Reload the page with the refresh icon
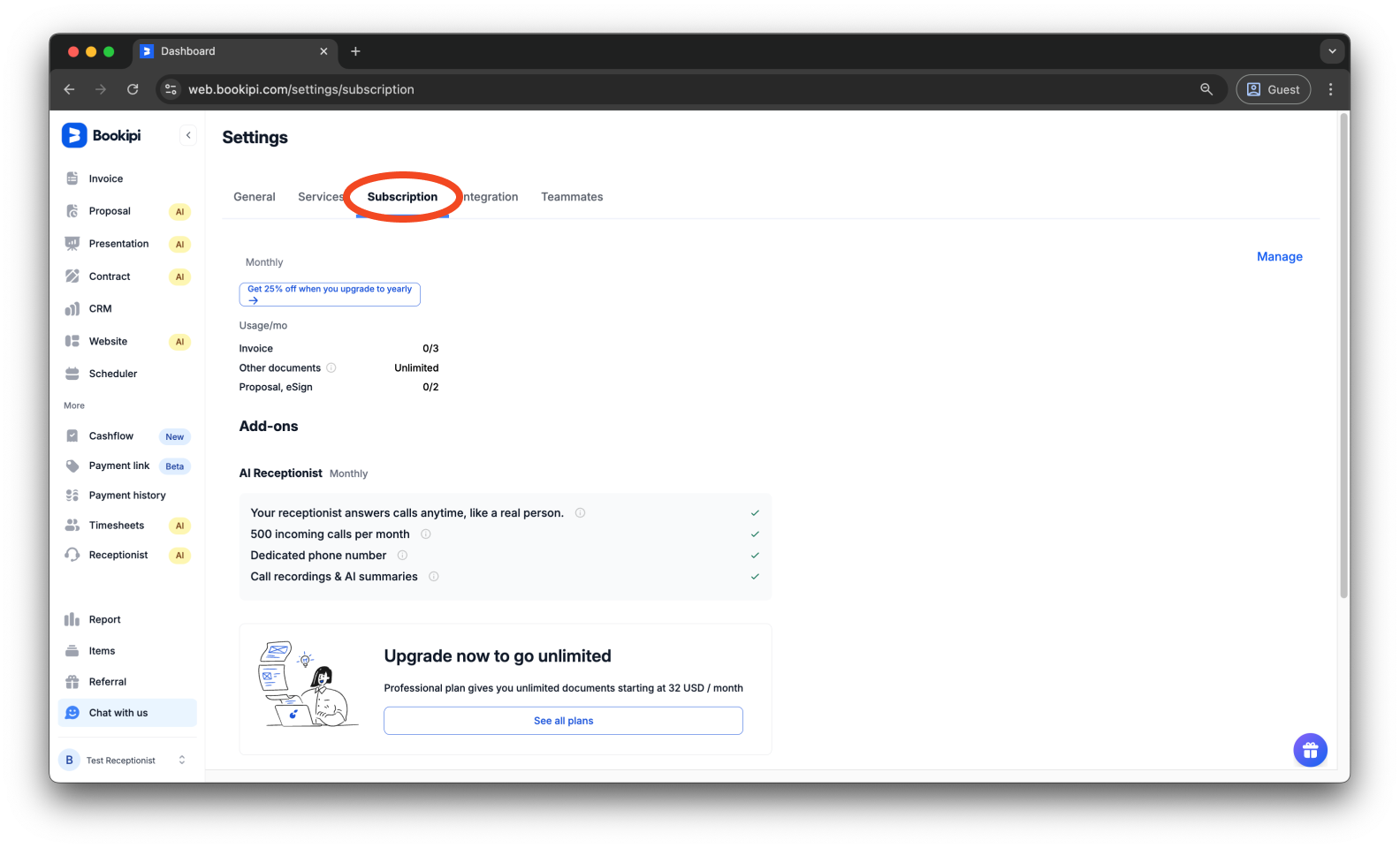 pos(133,89)
